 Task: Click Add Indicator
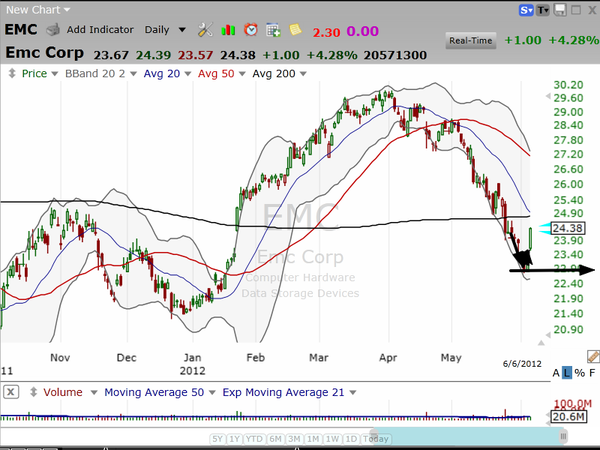[100, 29]
